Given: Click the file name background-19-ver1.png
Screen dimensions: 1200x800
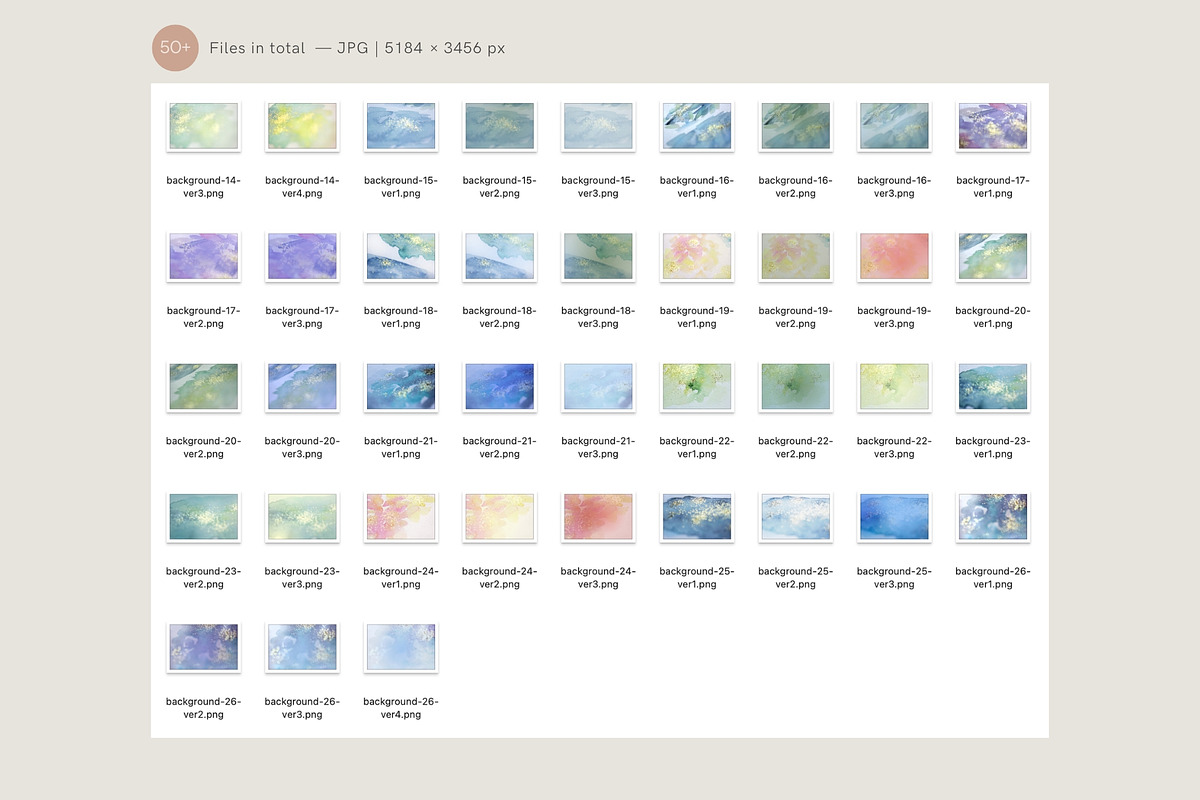Looking at the screenshot, I should click(697, 317).
